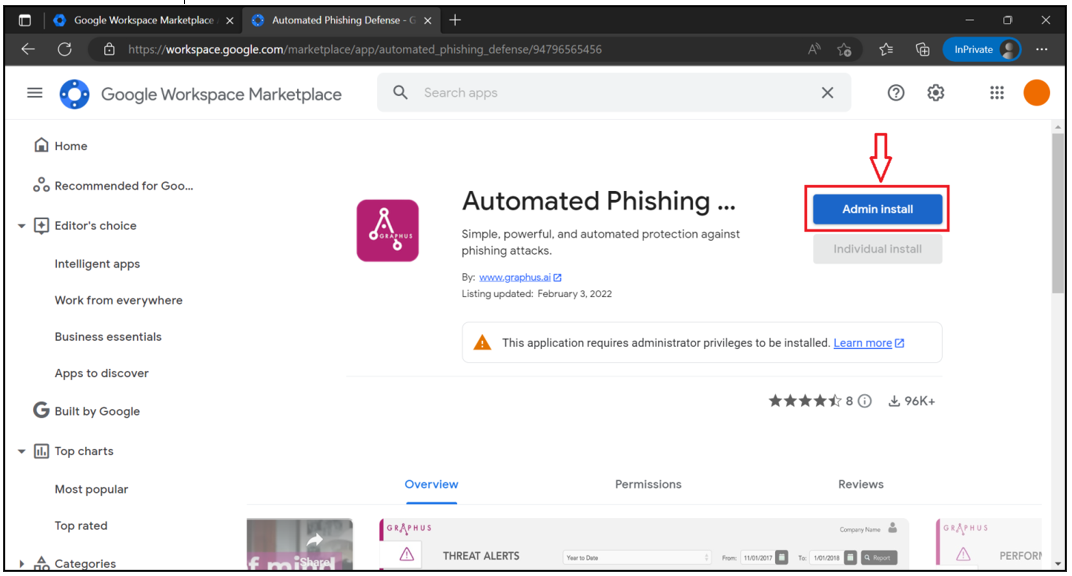This screenshot has width=1072, height=576.
Task: Switch to Google Workspace Marketplace browser tab
Action: [144, 20]
